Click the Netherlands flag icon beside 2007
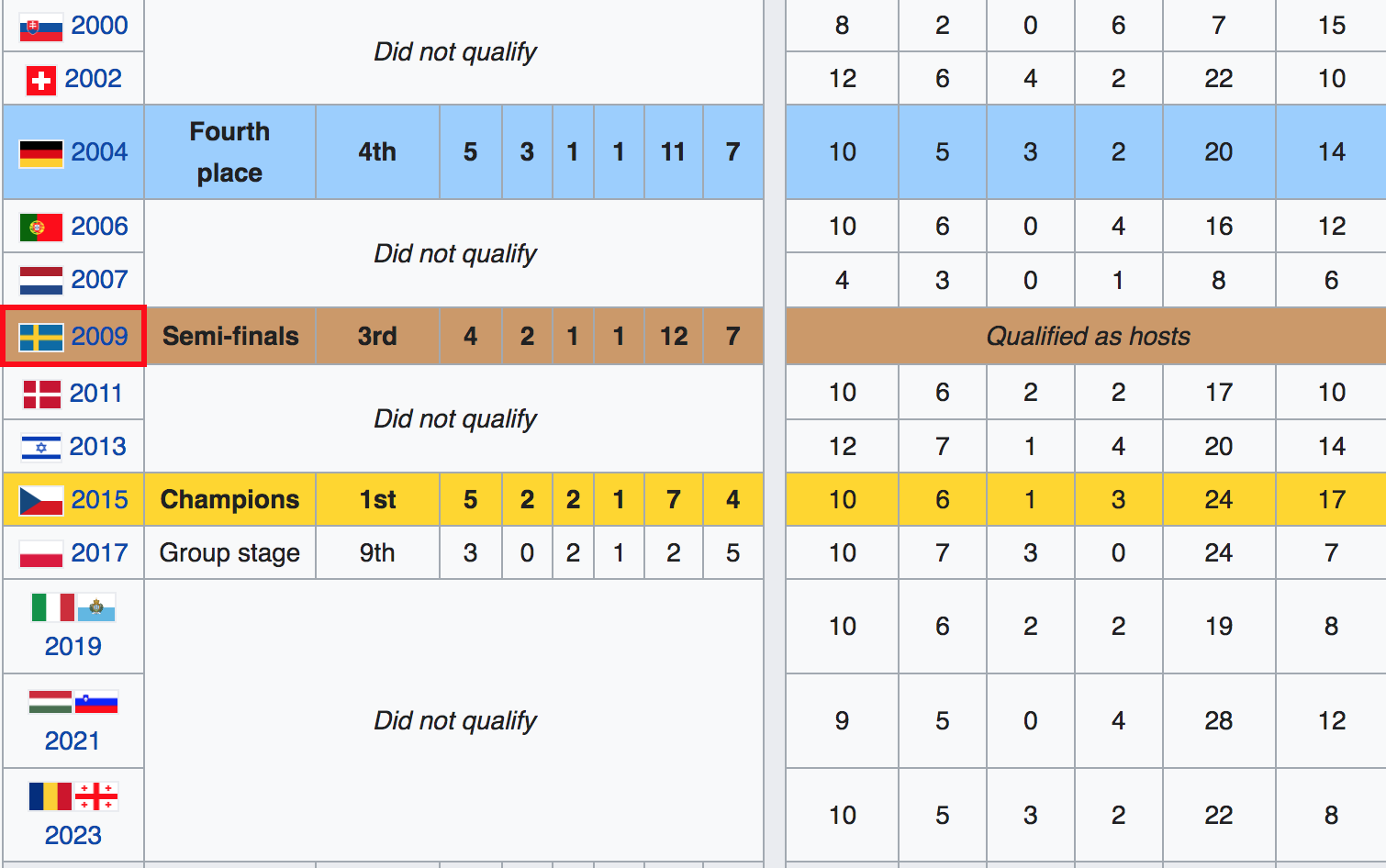The image size is (1386, 868). pyautogui.click(x=41, y=281)
